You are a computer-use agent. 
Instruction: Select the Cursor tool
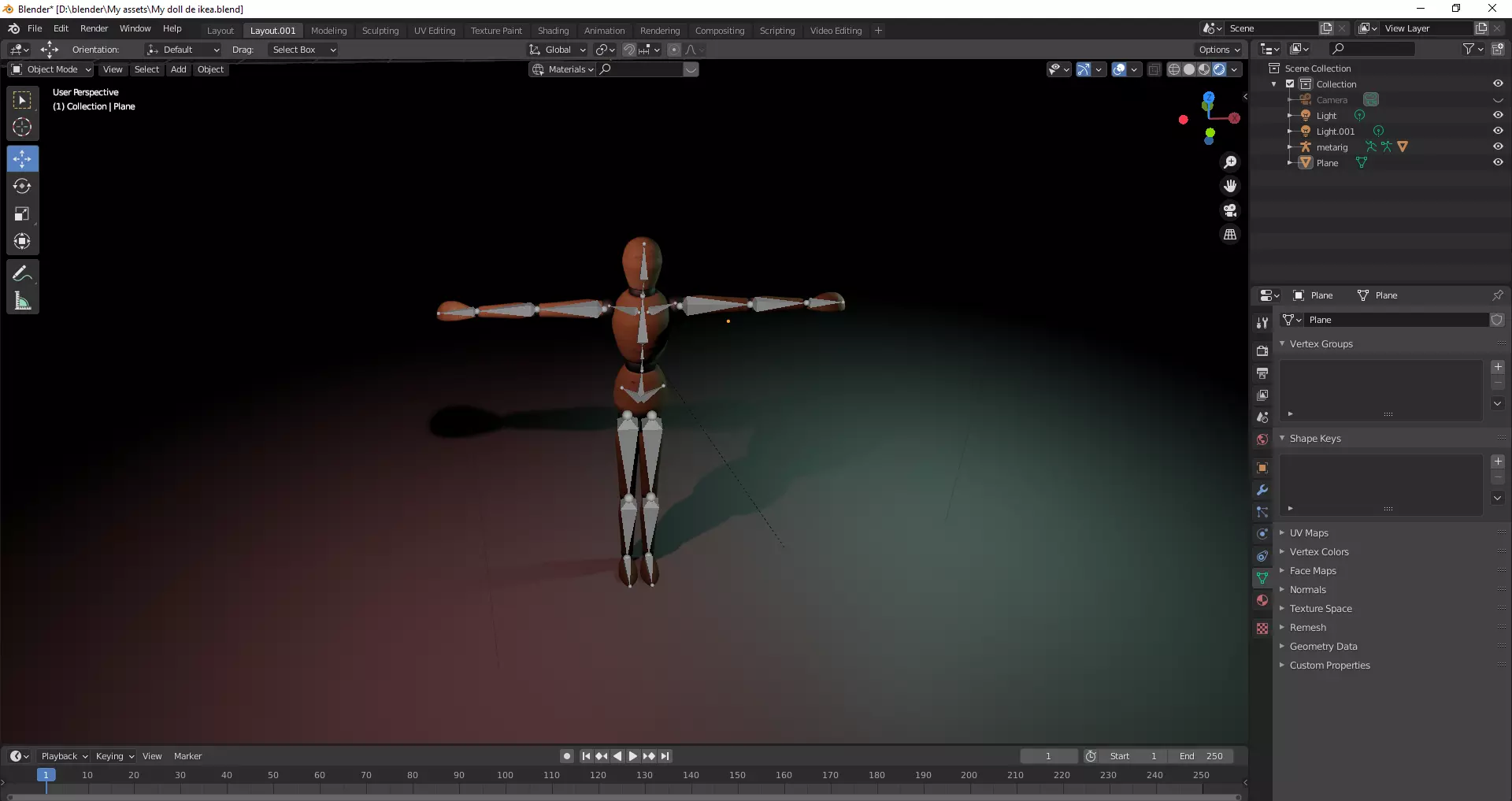[x=22, y=127]
